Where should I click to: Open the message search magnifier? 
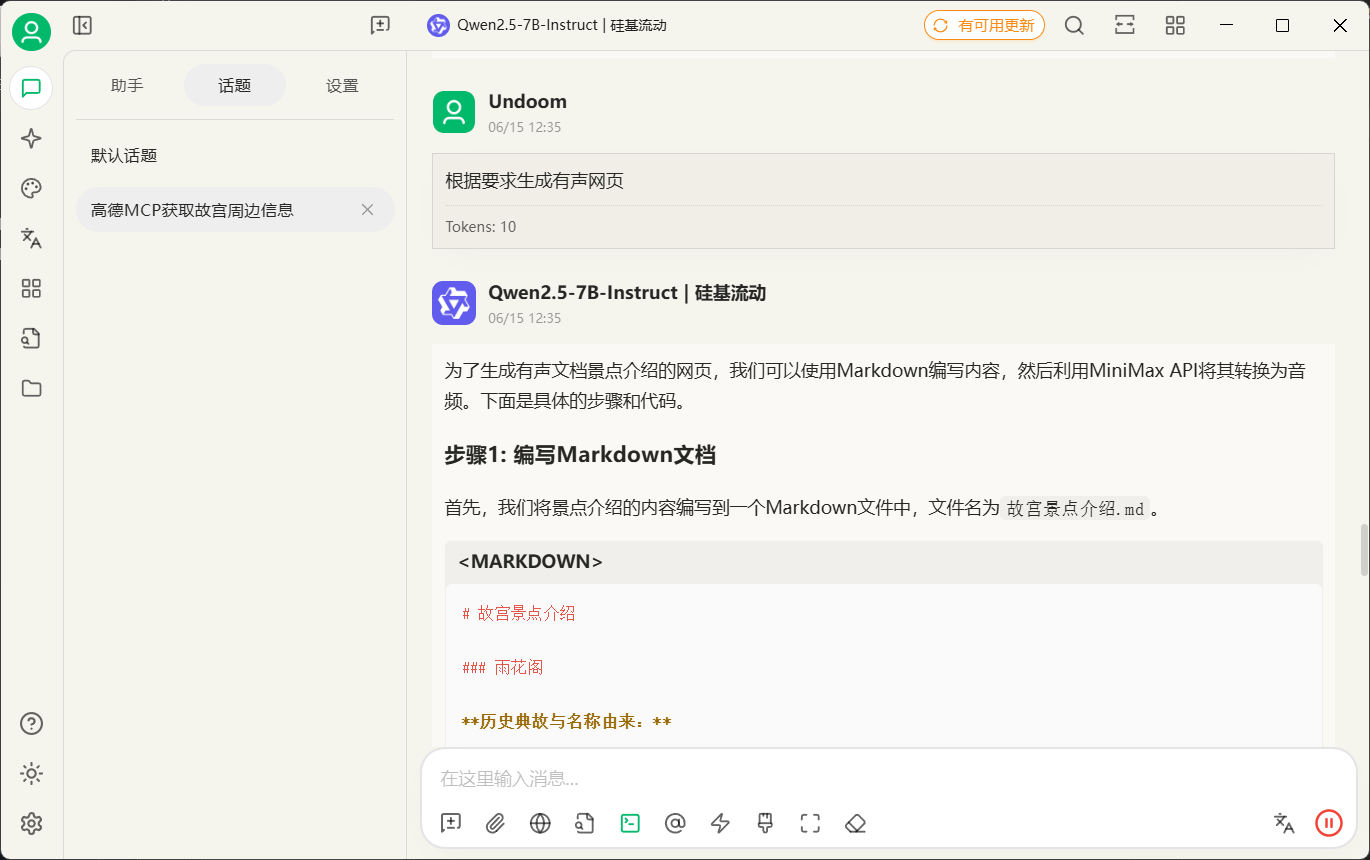pyautogui.click(x=1074, y=26)
